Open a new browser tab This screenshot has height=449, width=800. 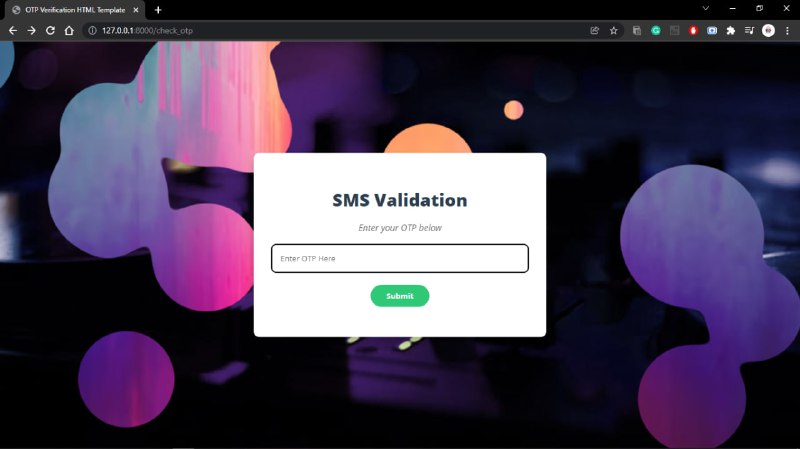click(x=158, y=10)
